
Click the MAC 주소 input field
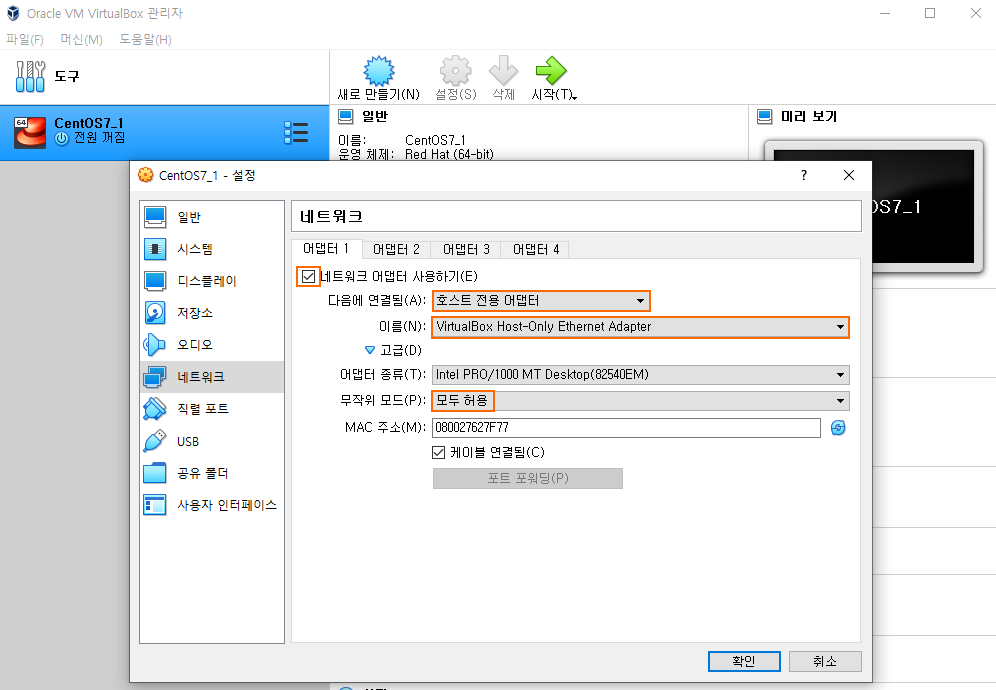click(x=626, y=428)
